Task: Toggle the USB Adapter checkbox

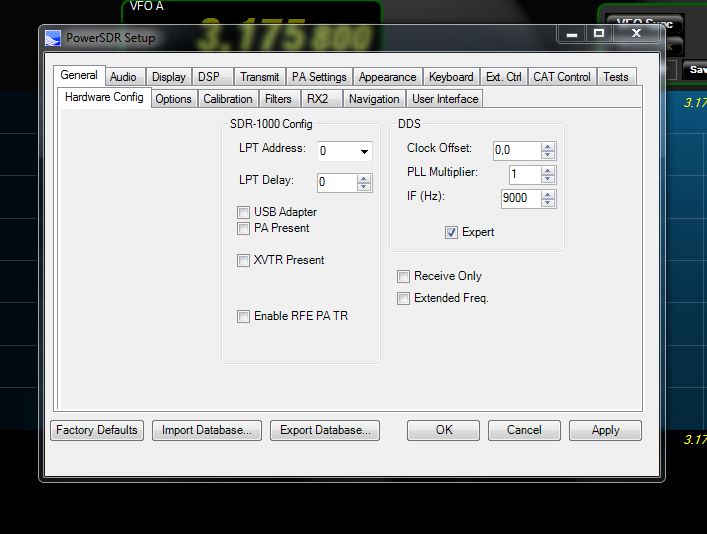Action: pyautogui.click(x=243, y=212)
